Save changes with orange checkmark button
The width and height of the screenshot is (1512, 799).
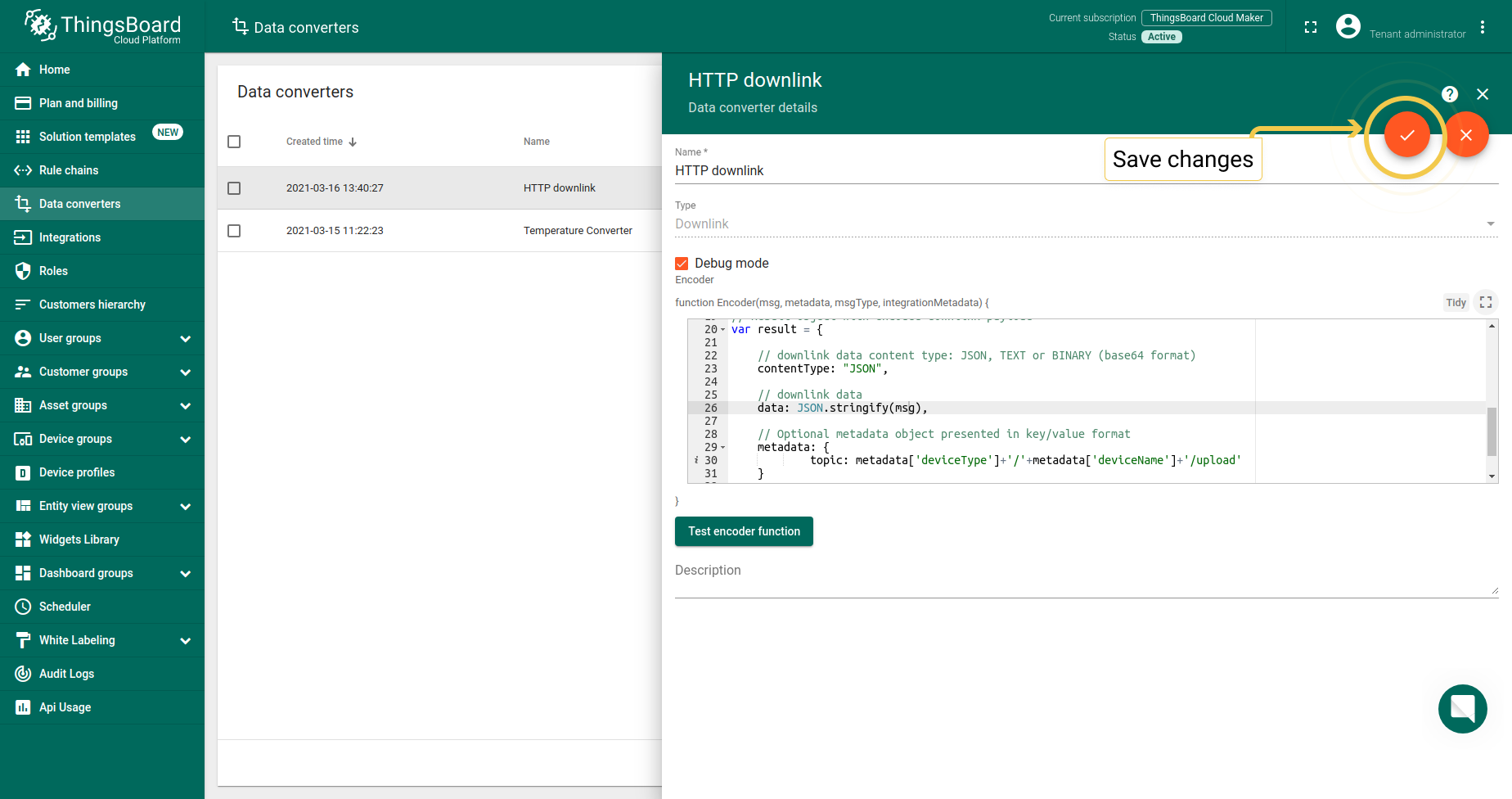pyautogui.click(x=1406, y=135)
